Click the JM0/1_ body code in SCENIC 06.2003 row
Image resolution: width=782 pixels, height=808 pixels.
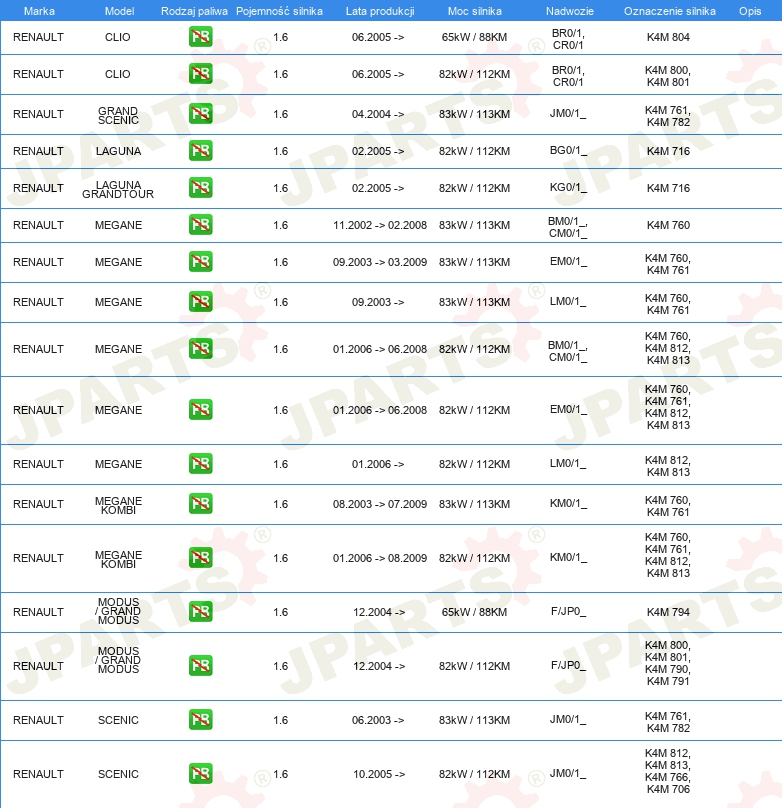tap(568, 719)
